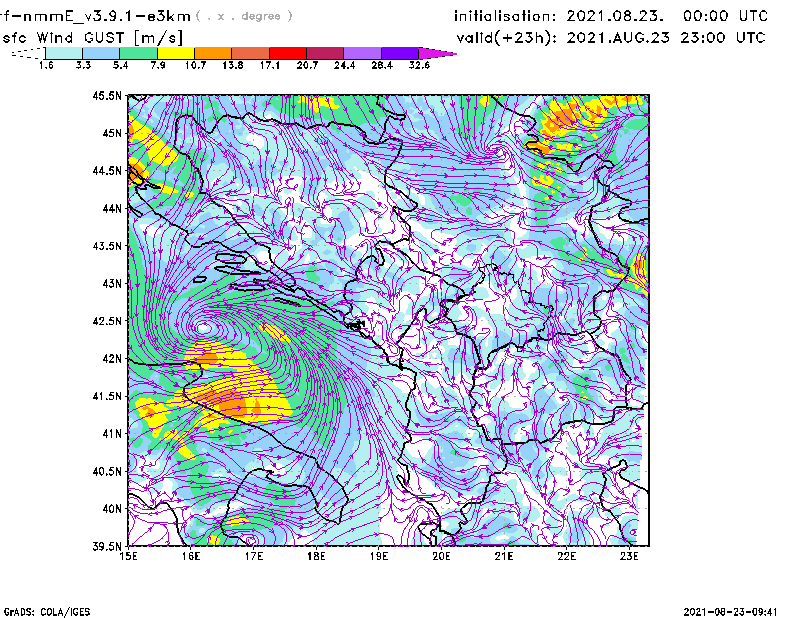Screen dimensions: 800x618
Task: Click the "GrADS: COLA/IGES" credit text
Action: [47, 612]
